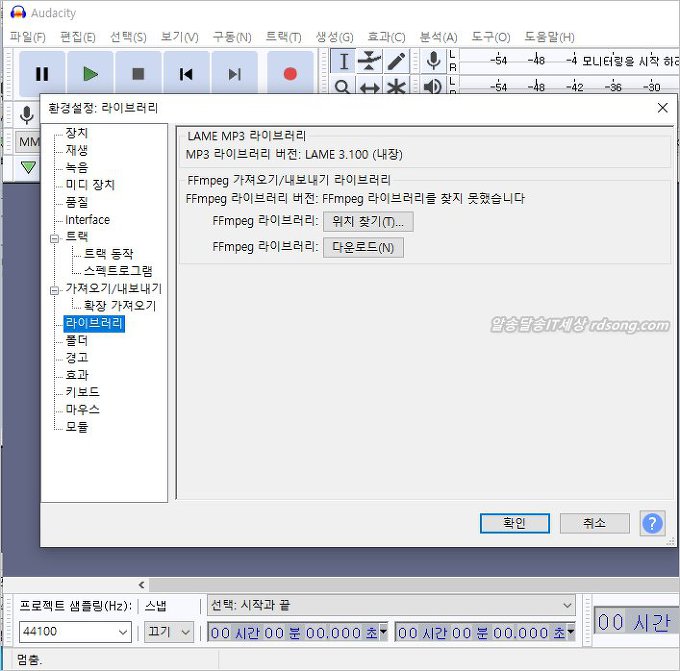
Task: Click the 위치 찾기(T)... button
Action: click(367, 221)
